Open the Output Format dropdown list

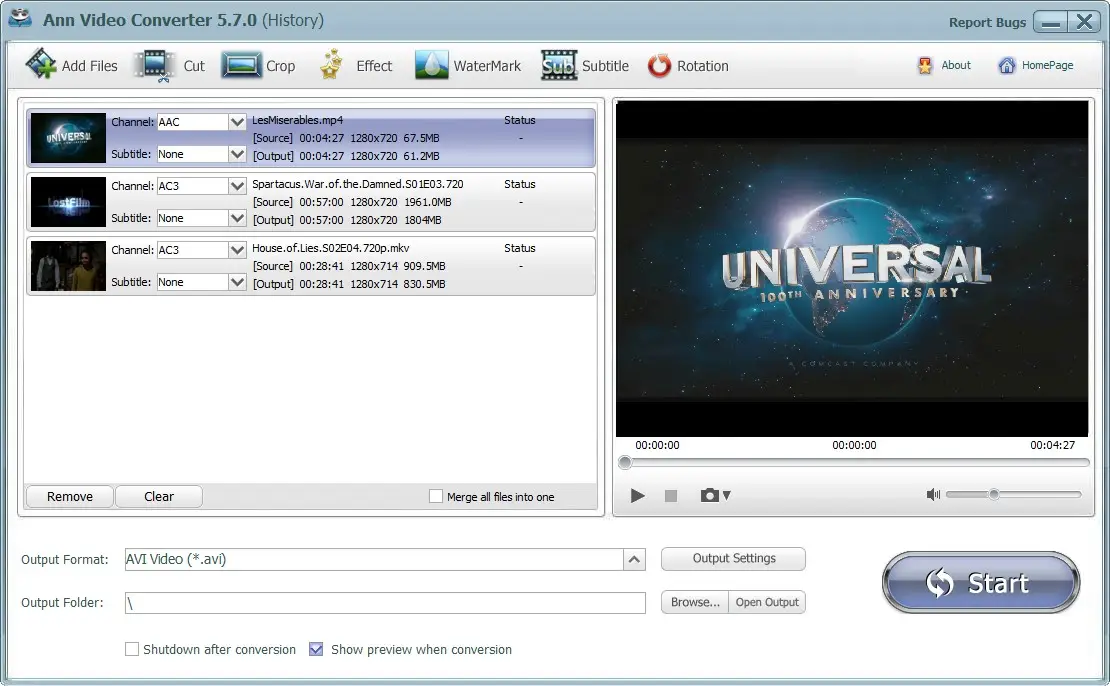(634, 559)
